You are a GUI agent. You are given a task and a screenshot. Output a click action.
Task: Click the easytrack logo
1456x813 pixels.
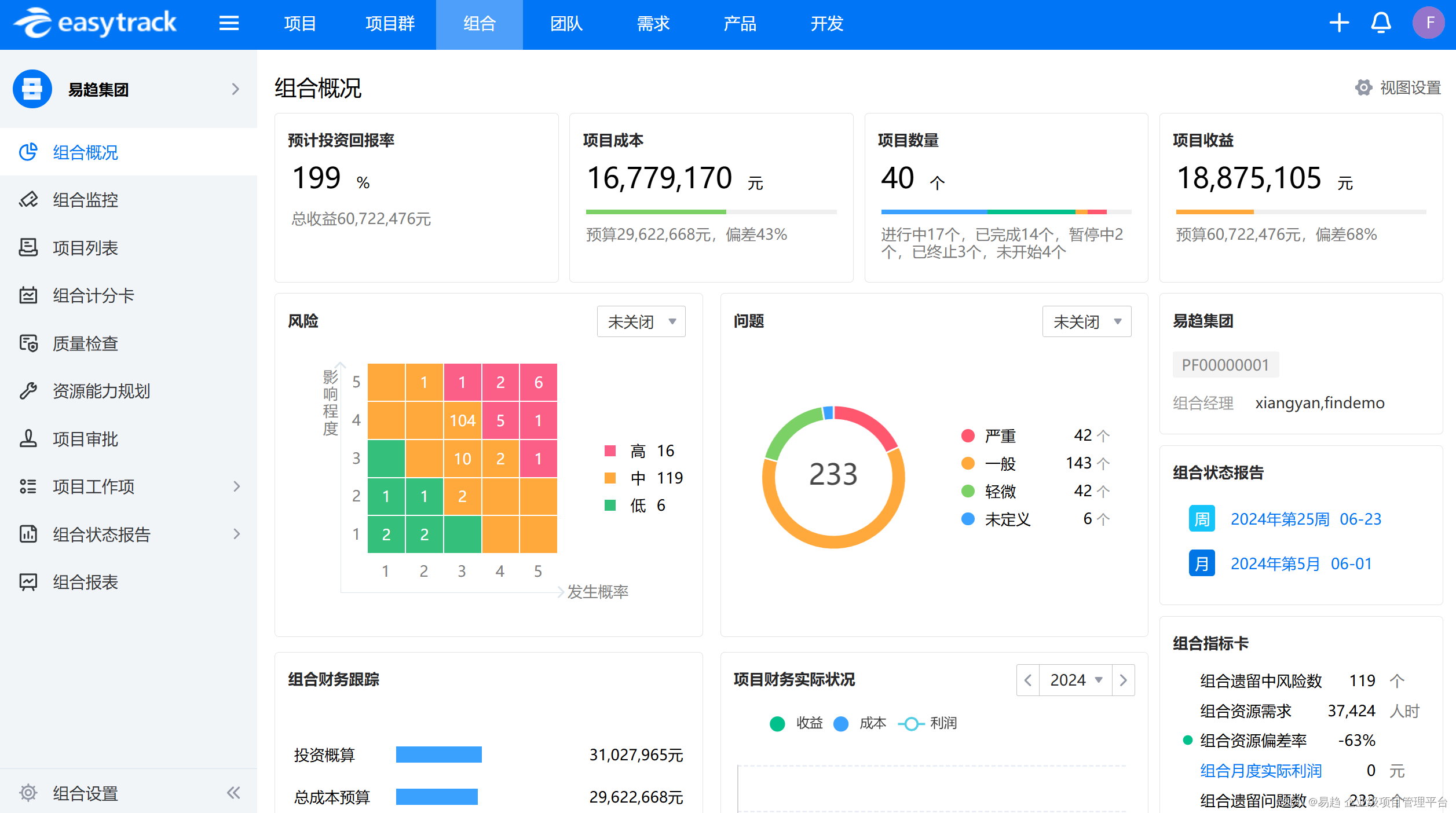[96, 23]
